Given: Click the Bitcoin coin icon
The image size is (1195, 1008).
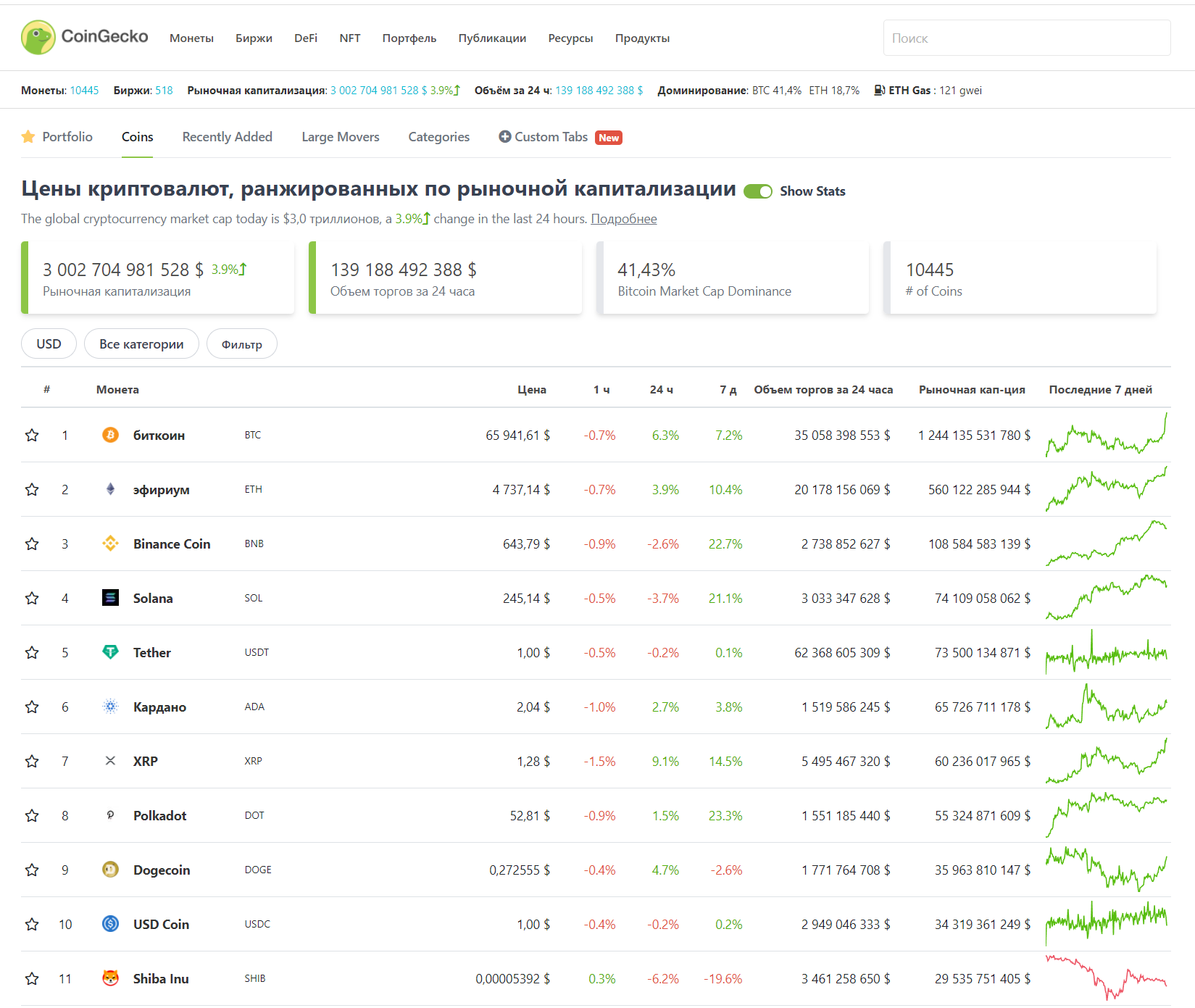Looking at the screenshot, I should [x=110, y=435].
